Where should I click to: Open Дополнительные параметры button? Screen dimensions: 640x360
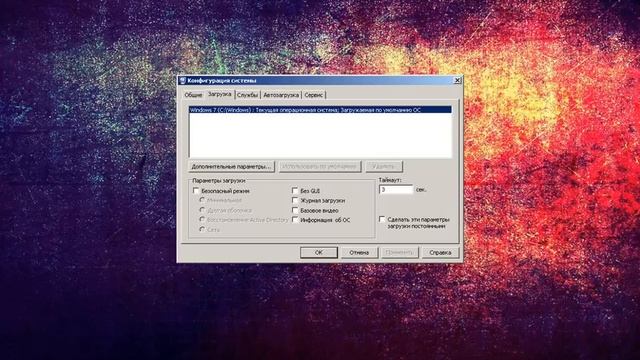click(x=231, y=167)
